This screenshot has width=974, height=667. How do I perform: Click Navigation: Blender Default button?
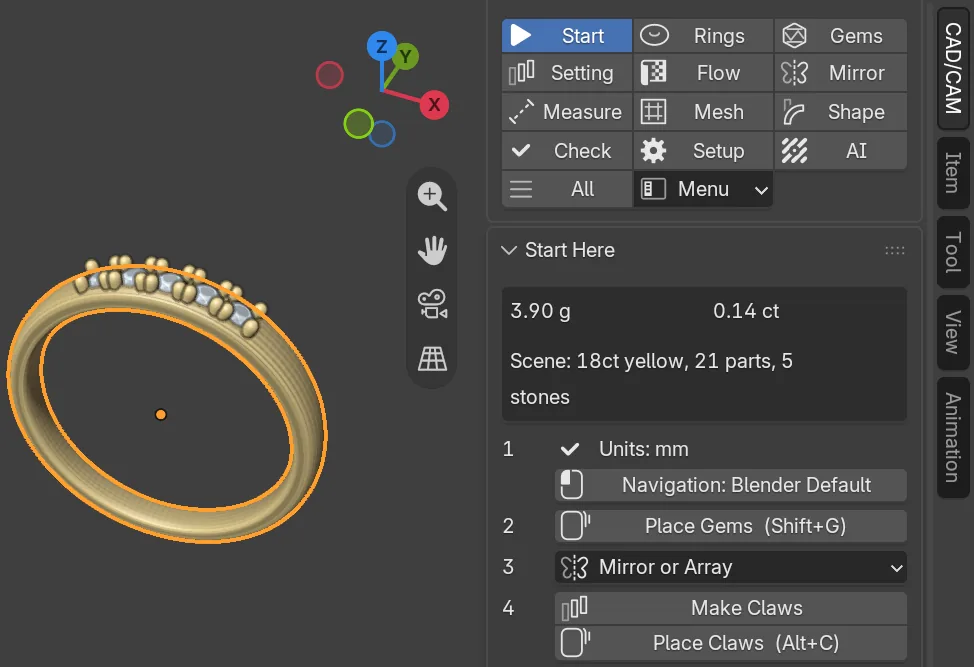pyautogui.click(x=730, y=485)
